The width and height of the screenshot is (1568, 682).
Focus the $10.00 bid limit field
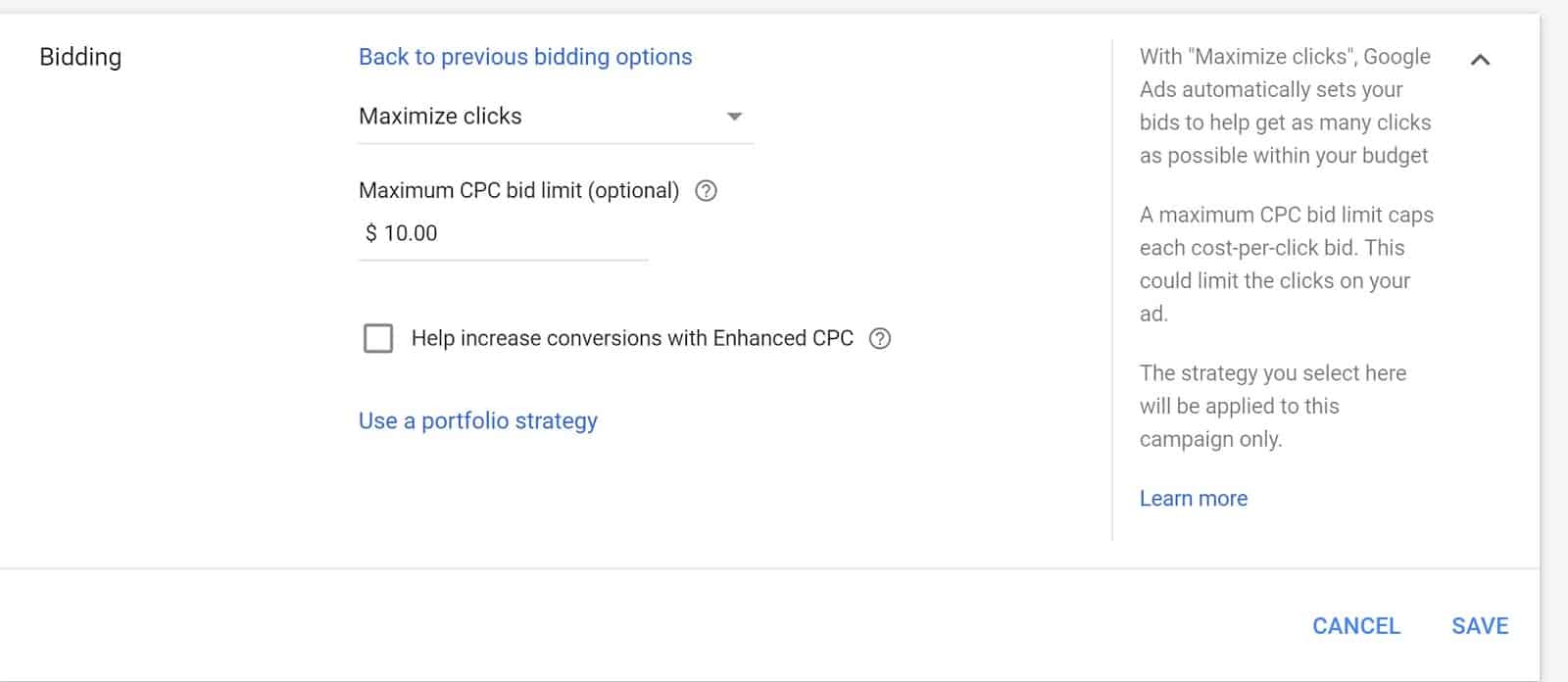click(x=503, y=234)
